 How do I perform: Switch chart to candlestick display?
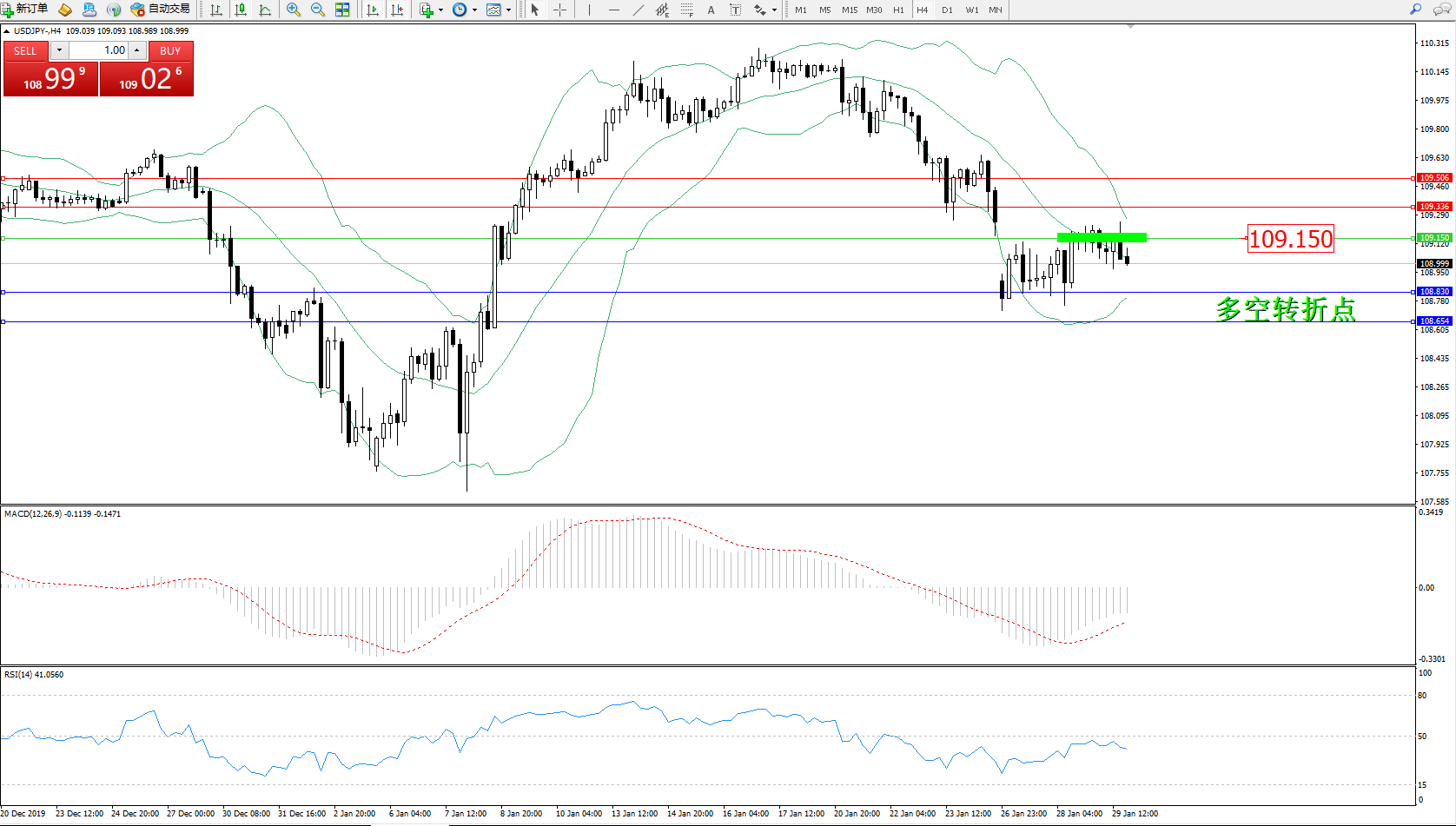(x=241, y=10)
